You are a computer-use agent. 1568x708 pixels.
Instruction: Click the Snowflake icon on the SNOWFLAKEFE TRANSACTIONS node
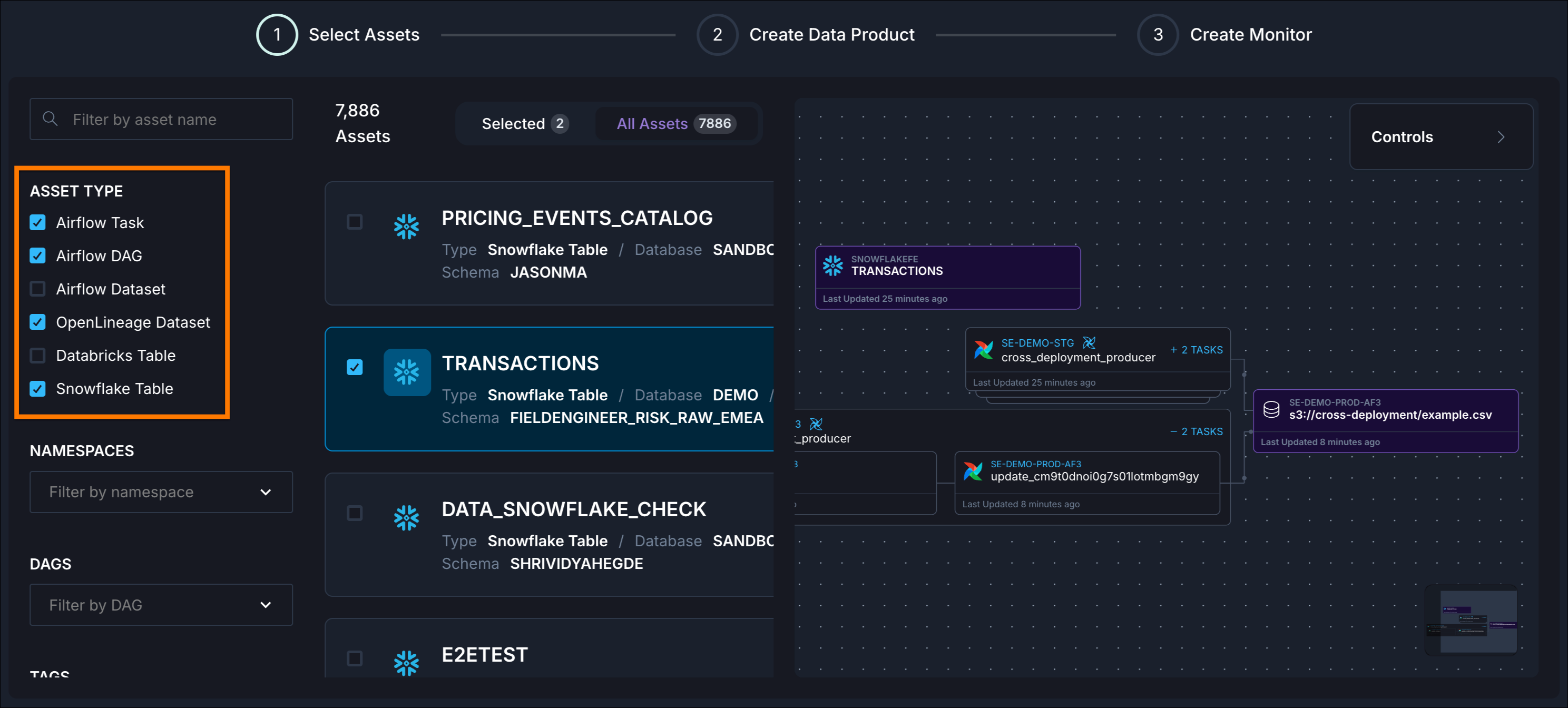coord(832,265)
